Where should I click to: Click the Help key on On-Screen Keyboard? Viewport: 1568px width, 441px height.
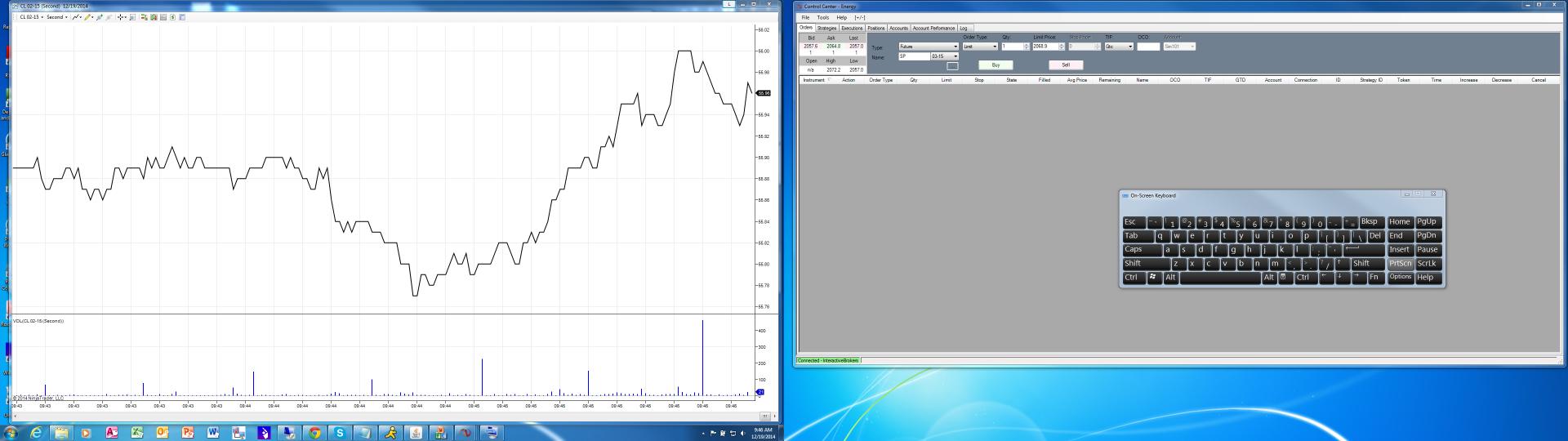(1428, 278)
